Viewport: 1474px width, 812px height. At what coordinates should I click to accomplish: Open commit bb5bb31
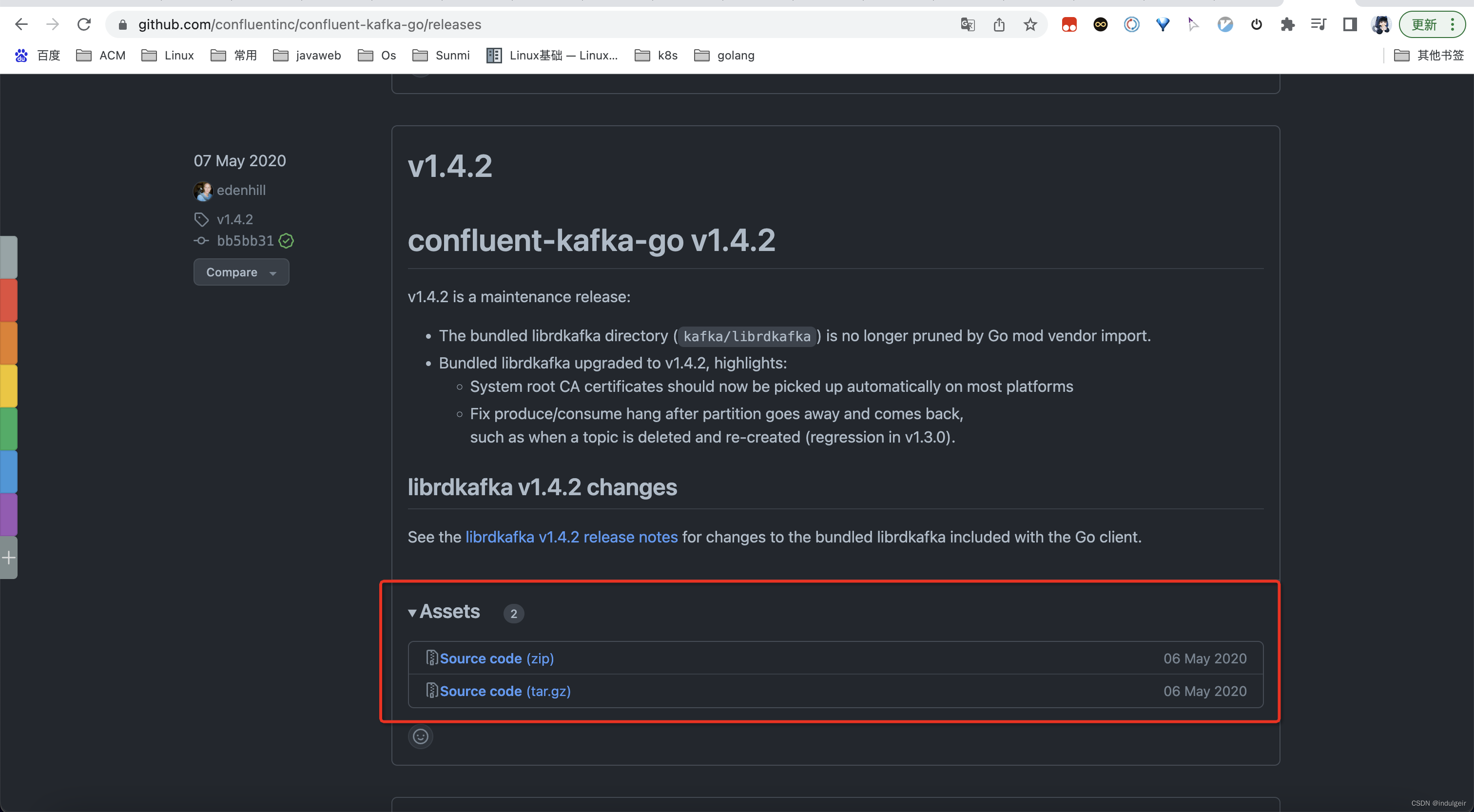click(x=245, y=241)
